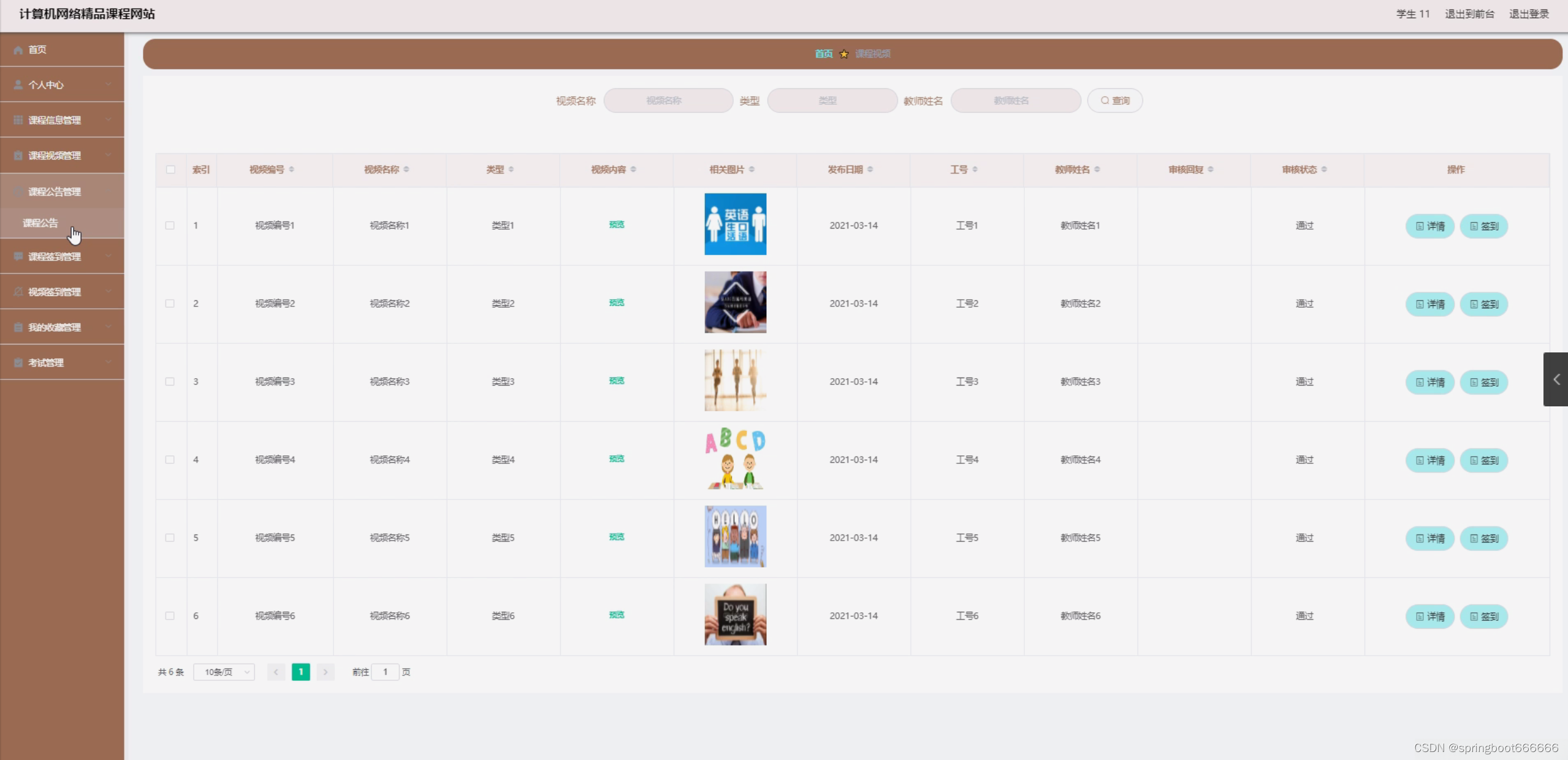Click the sort icon on 视频编号 column
The image size is (1568, 760).
tap(292, 169)
